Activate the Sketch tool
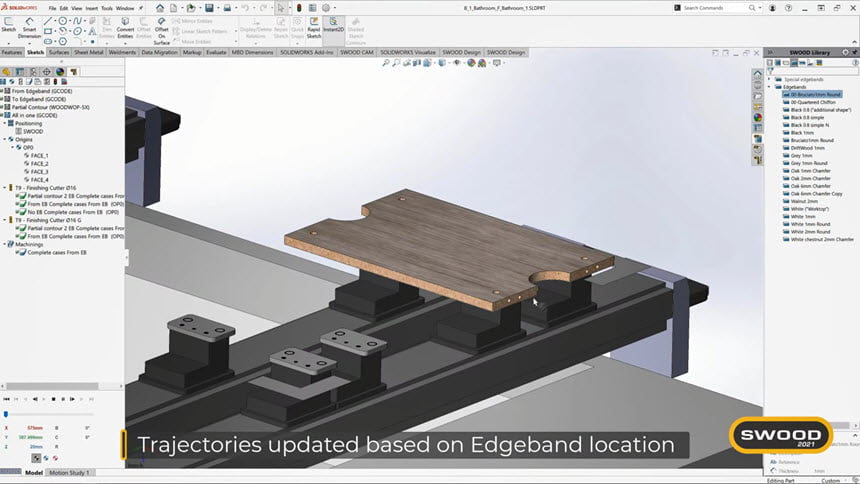 tap(8, 25)
